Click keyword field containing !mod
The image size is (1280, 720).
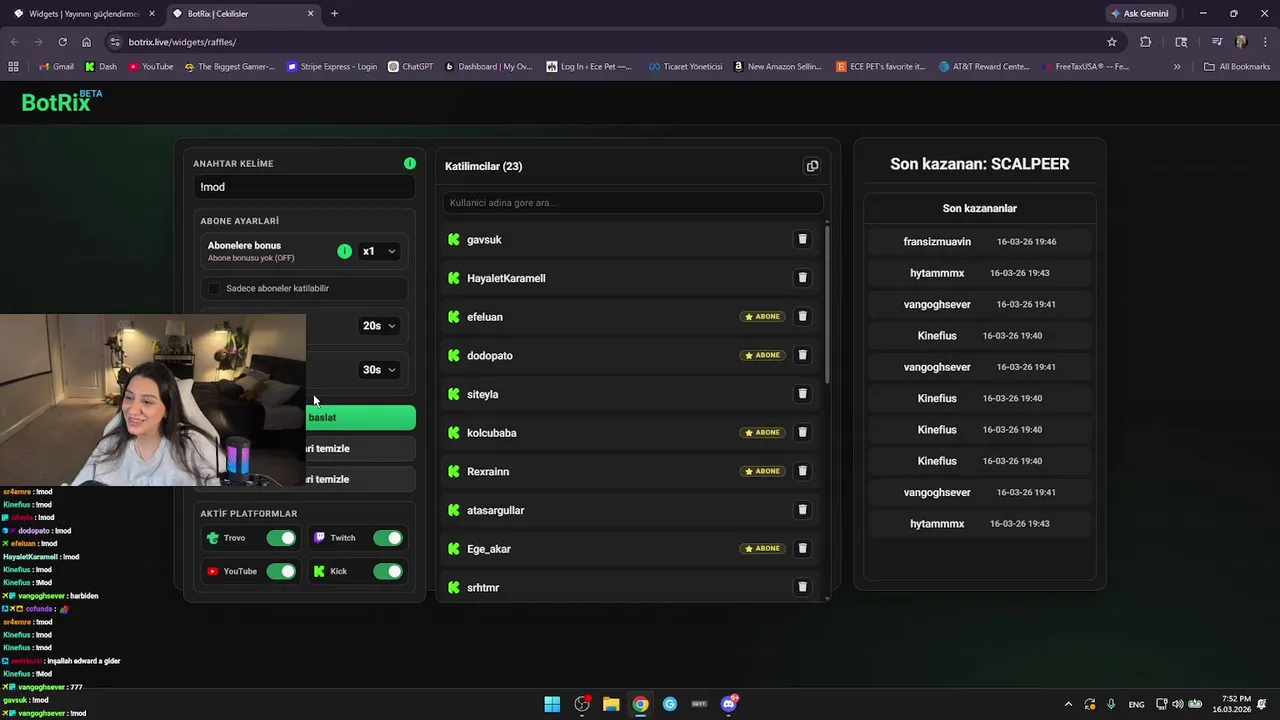[x=304, y=187]
